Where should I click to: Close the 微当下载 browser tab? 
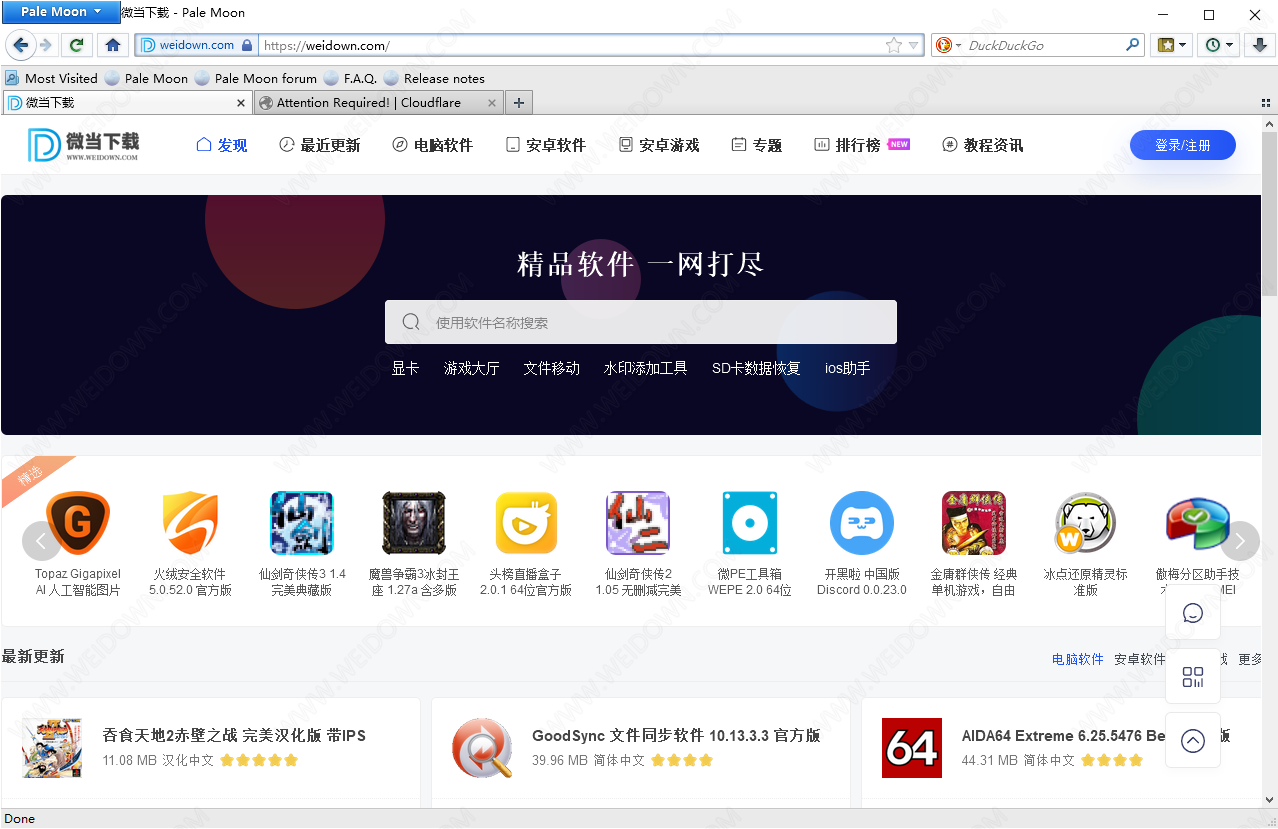[241, 102]
